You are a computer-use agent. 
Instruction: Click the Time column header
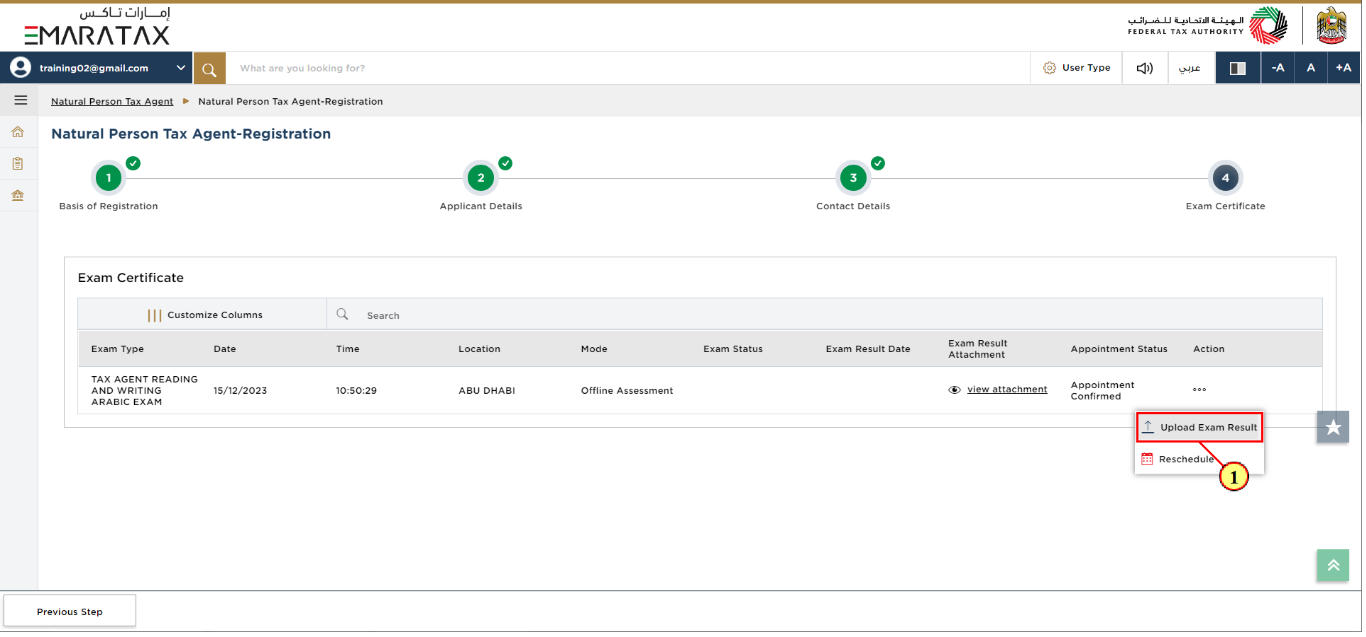click(348, 349)
